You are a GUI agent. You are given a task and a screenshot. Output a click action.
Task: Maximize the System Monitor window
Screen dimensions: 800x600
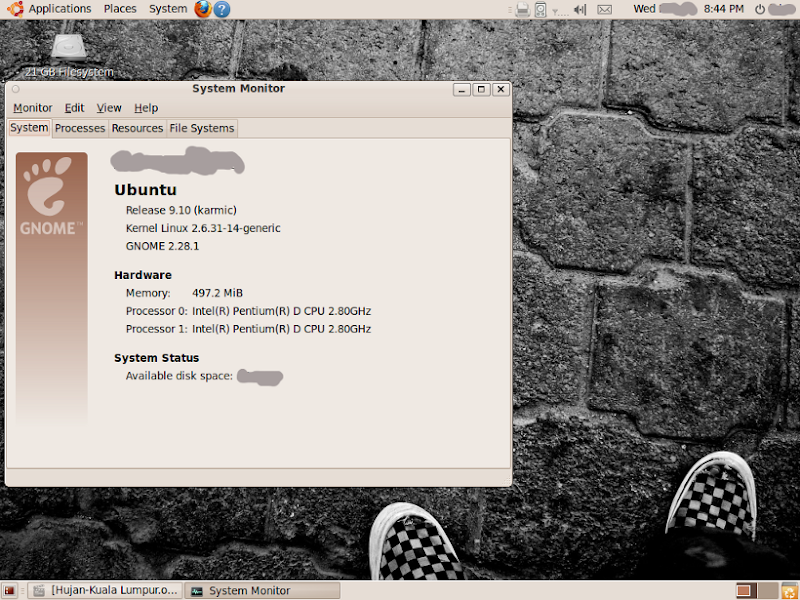[x=481, y=89]
